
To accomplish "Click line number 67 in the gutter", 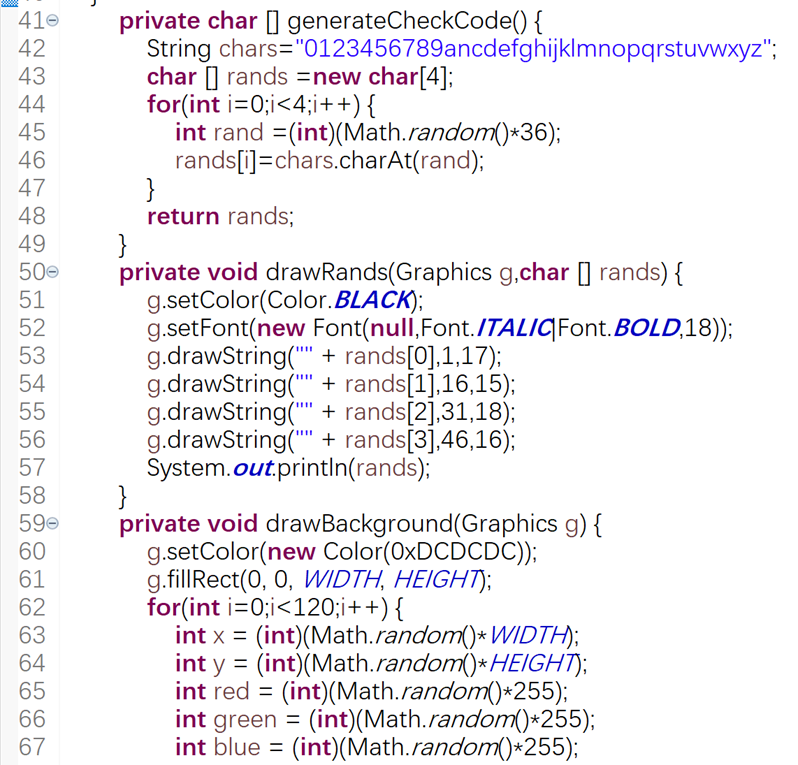I will coord(32,747).
